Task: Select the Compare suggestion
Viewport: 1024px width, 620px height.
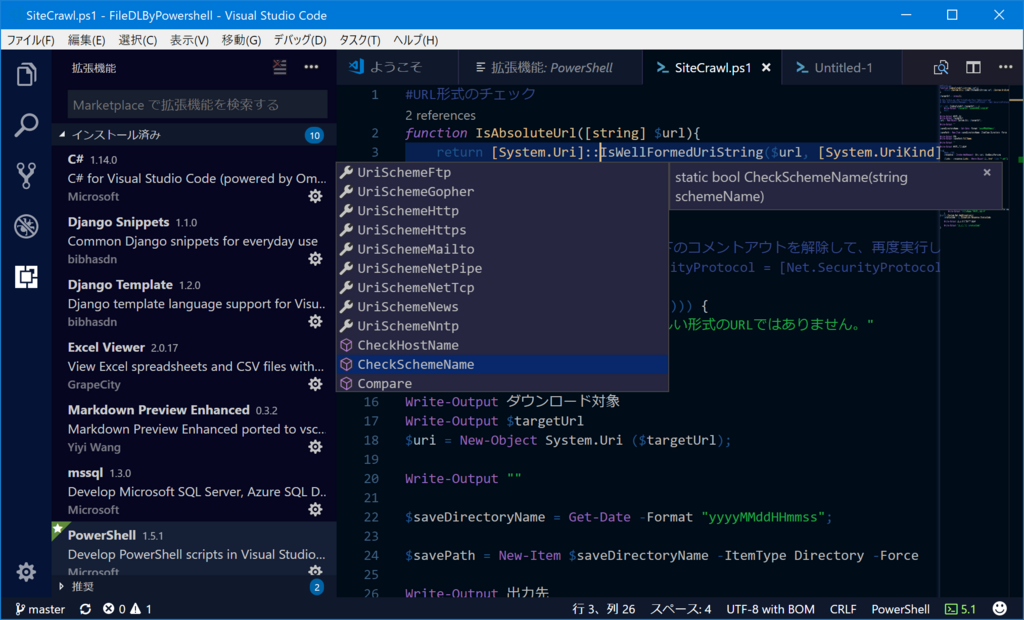Action: pyautogui.click(x=502, y=383)
